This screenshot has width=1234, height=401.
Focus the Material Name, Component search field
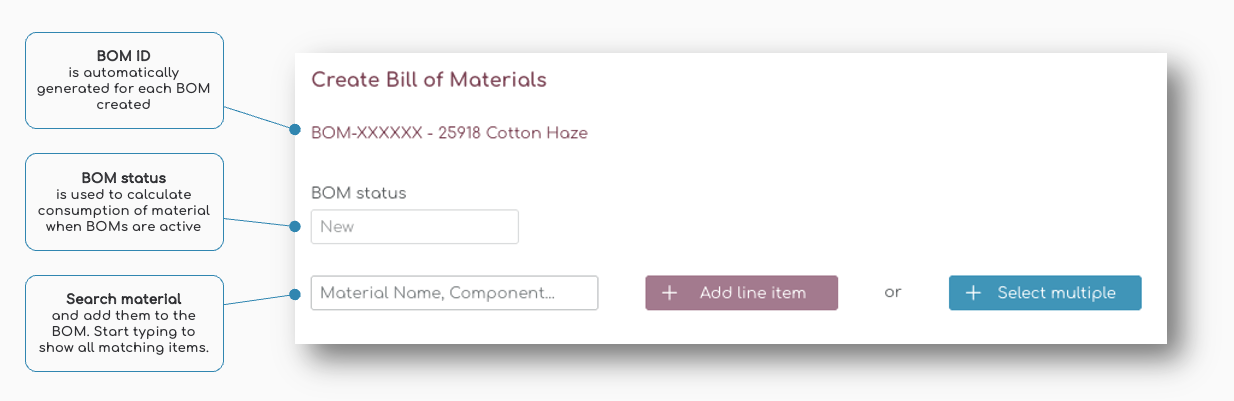tap(454, 293)
